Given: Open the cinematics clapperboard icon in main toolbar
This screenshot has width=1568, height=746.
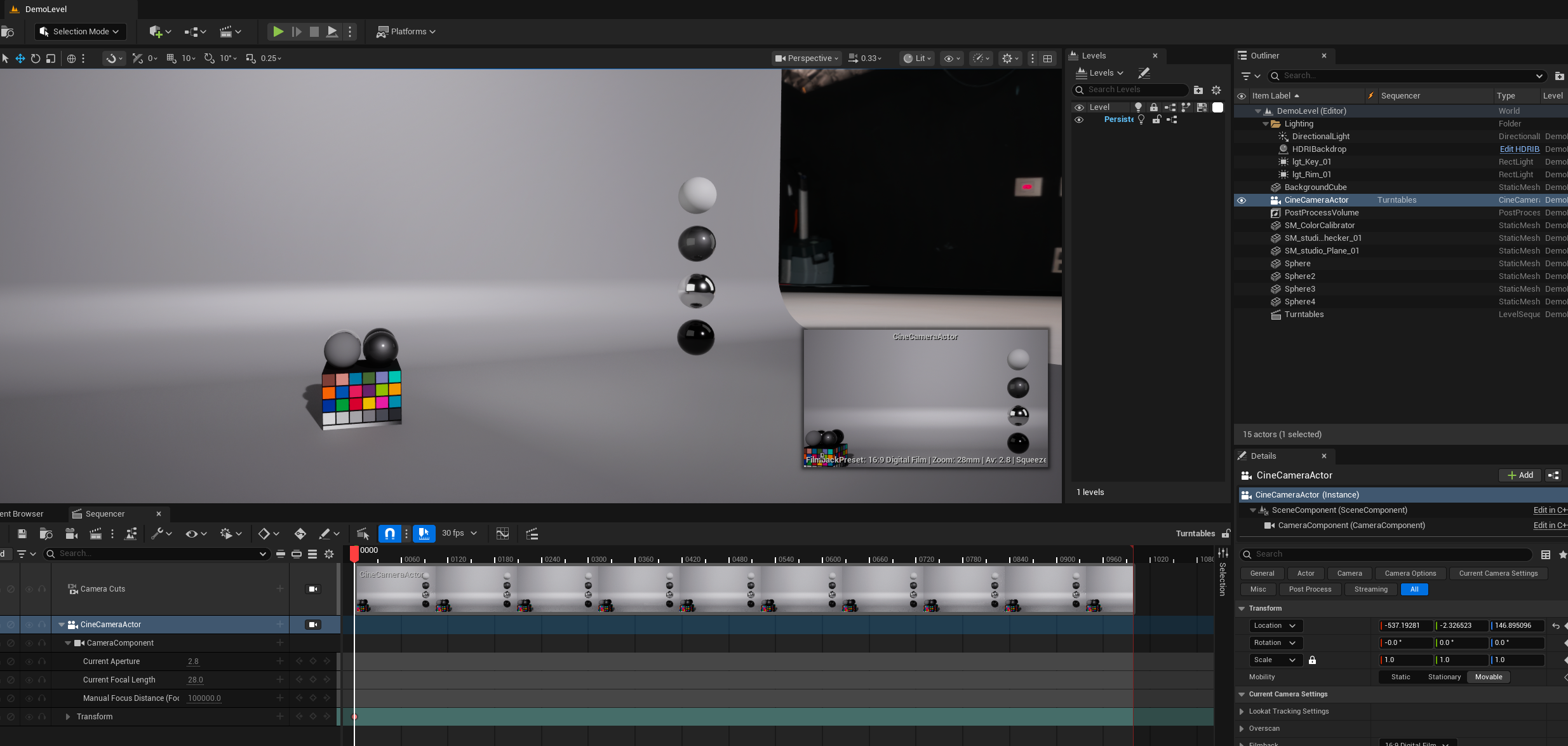Looking at the screenshot, I should pyautogui.click(x=227, y=31).
